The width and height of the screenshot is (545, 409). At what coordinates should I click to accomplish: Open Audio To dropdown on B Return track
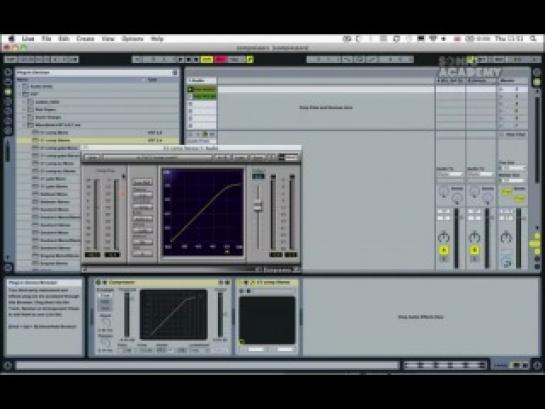(480, 174)
